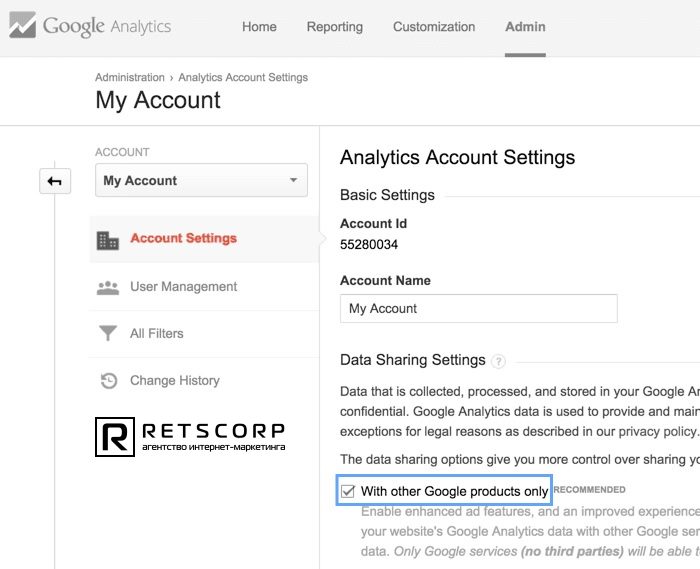Image resolution: width=700 pixels, height=569 pixels.
Task: Open the My Account dropdown
Action: pos(201,180)
